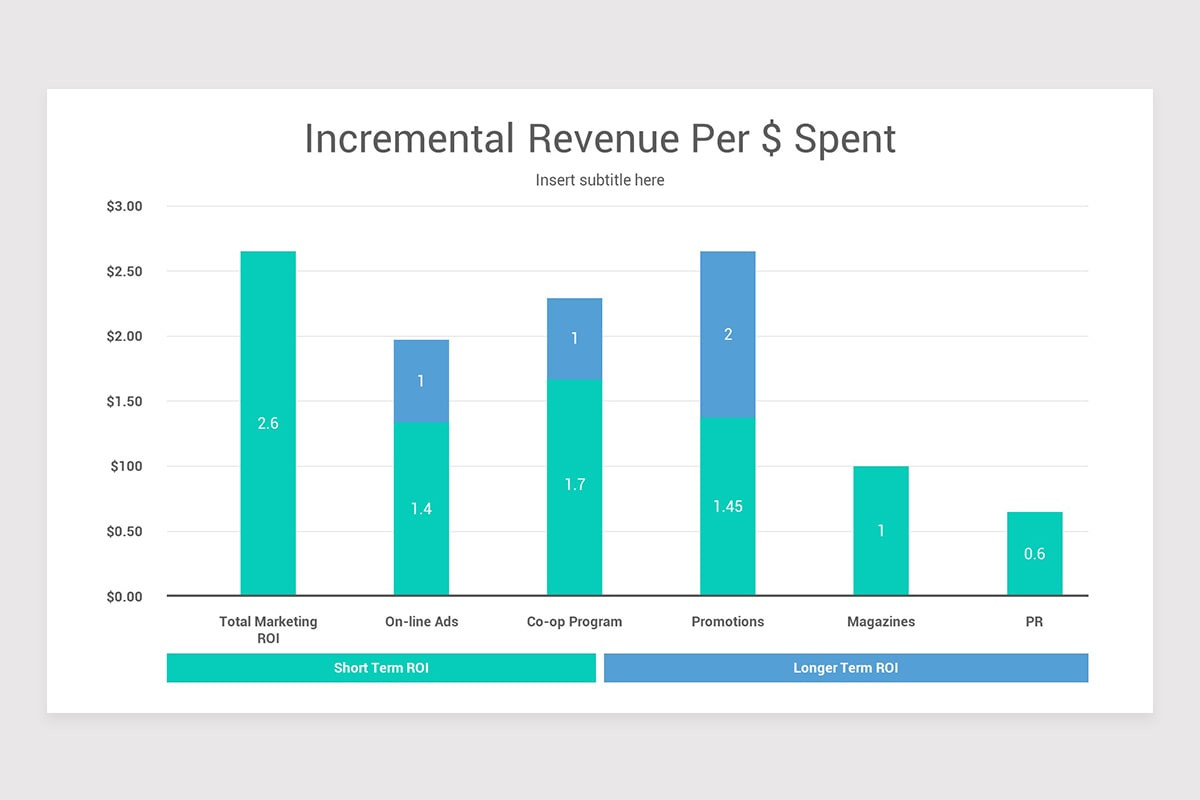Select the Promotions green bar segment

728,507
